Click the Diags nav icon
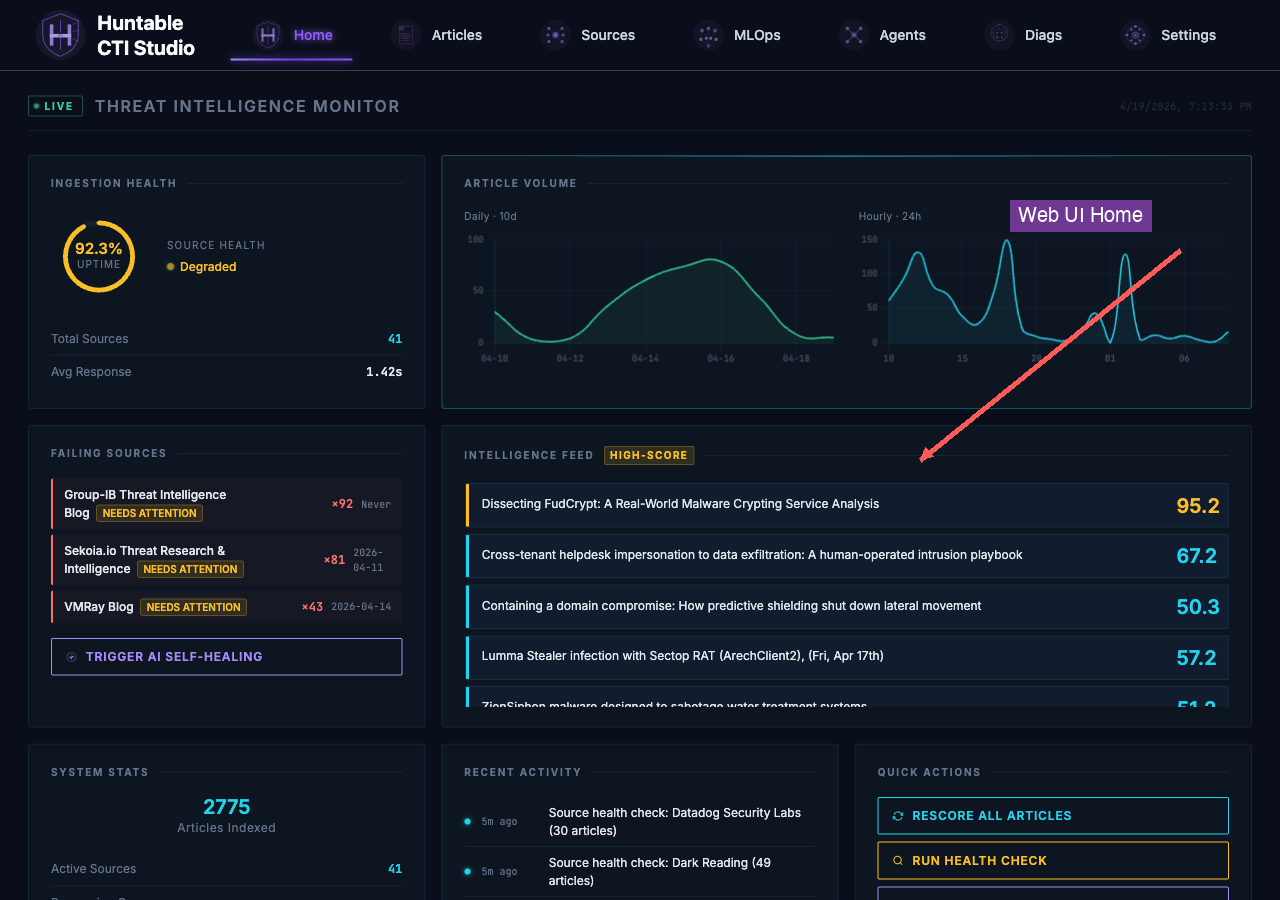Image resolution: width=1280 pixels, height=900 pixels. point(999,35)
